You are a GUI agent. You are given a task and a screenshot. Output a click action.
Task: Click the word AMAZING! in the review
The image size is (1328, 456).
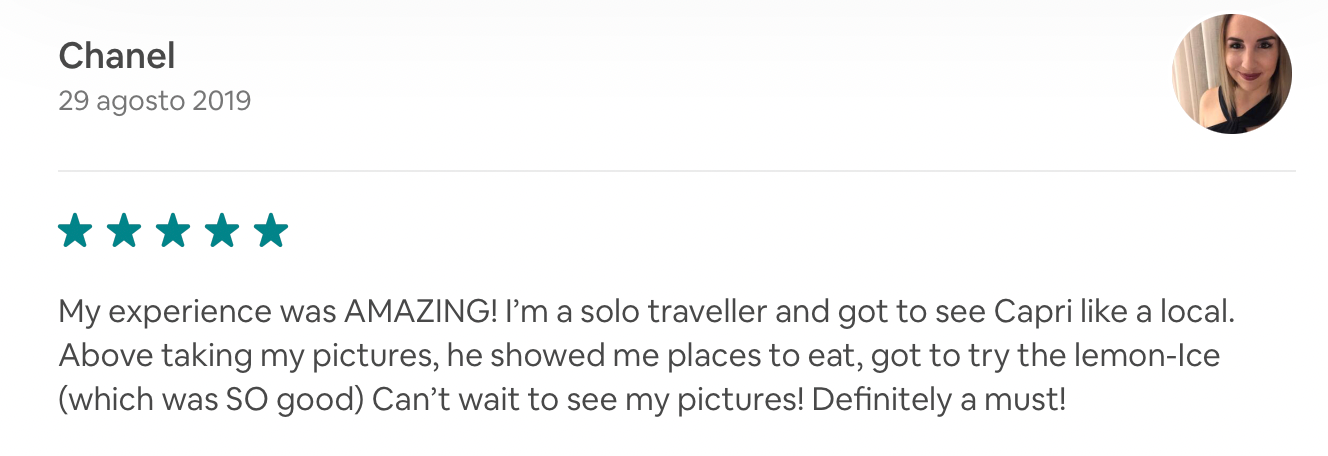(x=420, y=312)
